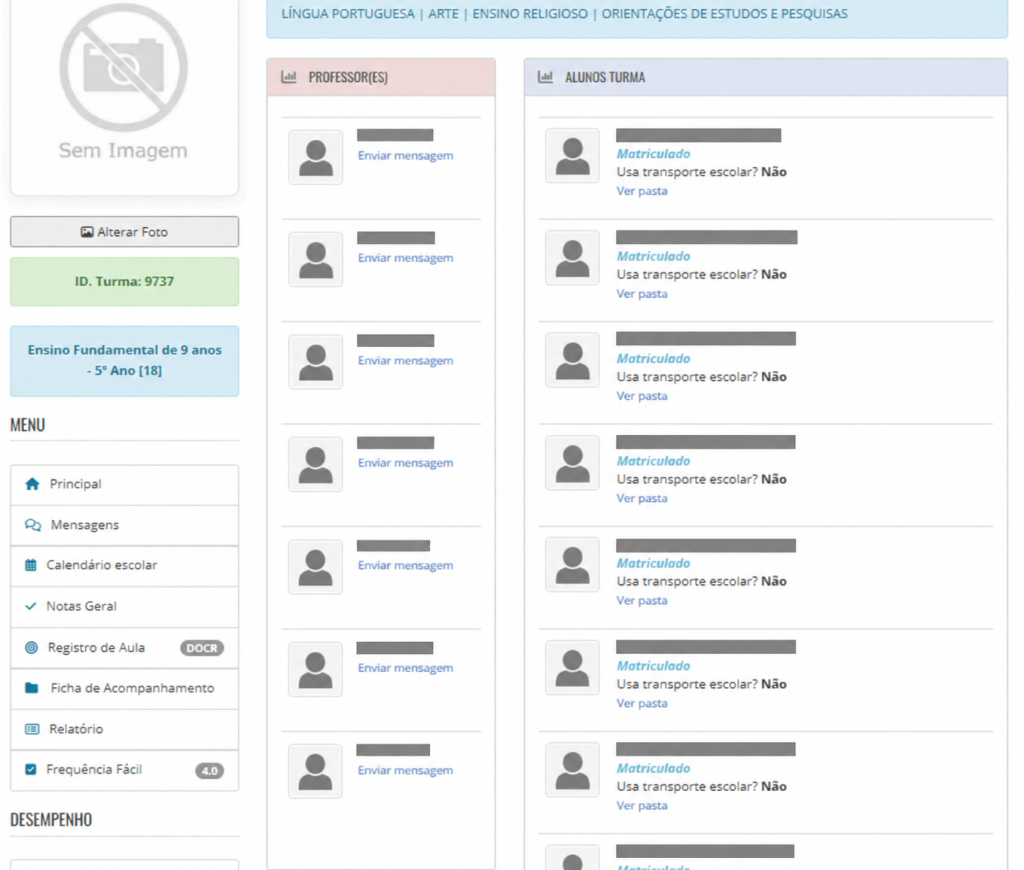Open Ver pasta for the fourth student

[642, 498]
